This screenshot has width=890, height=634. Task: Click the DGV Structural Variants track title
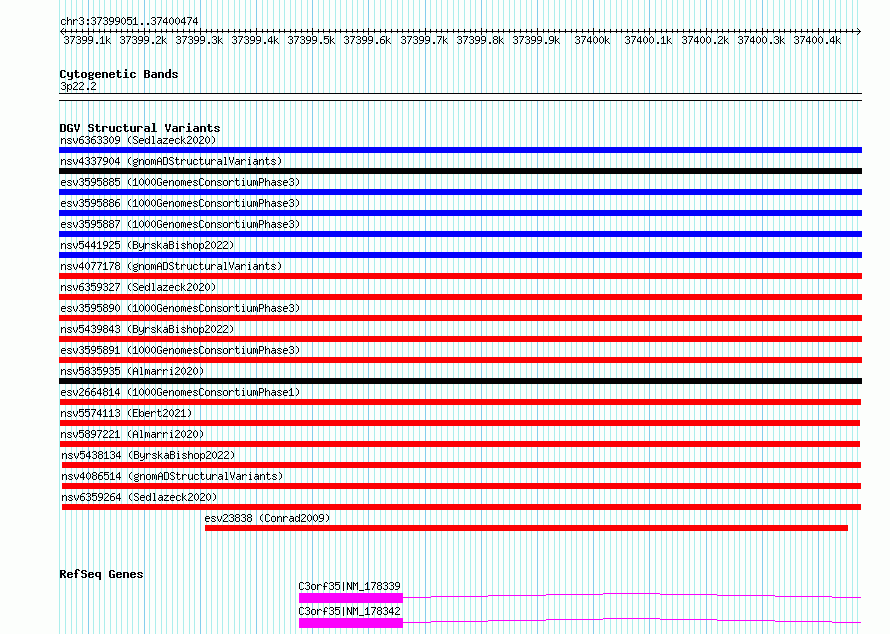[x=140, y=128]
